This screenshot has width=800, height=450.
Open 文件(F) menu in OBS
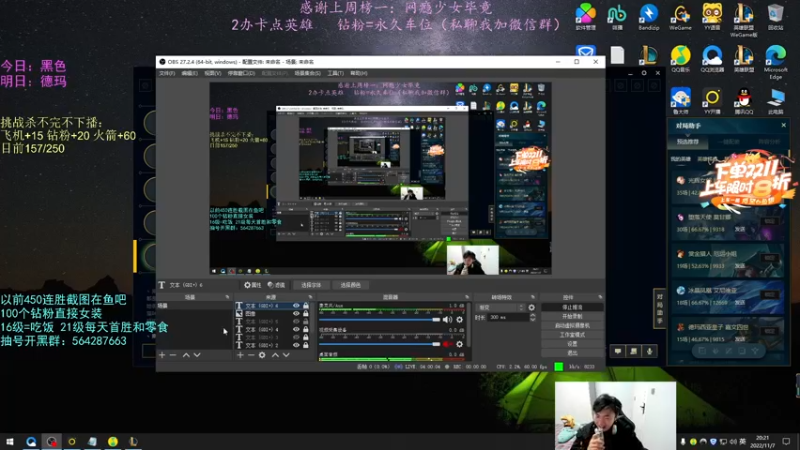point(167,73)
